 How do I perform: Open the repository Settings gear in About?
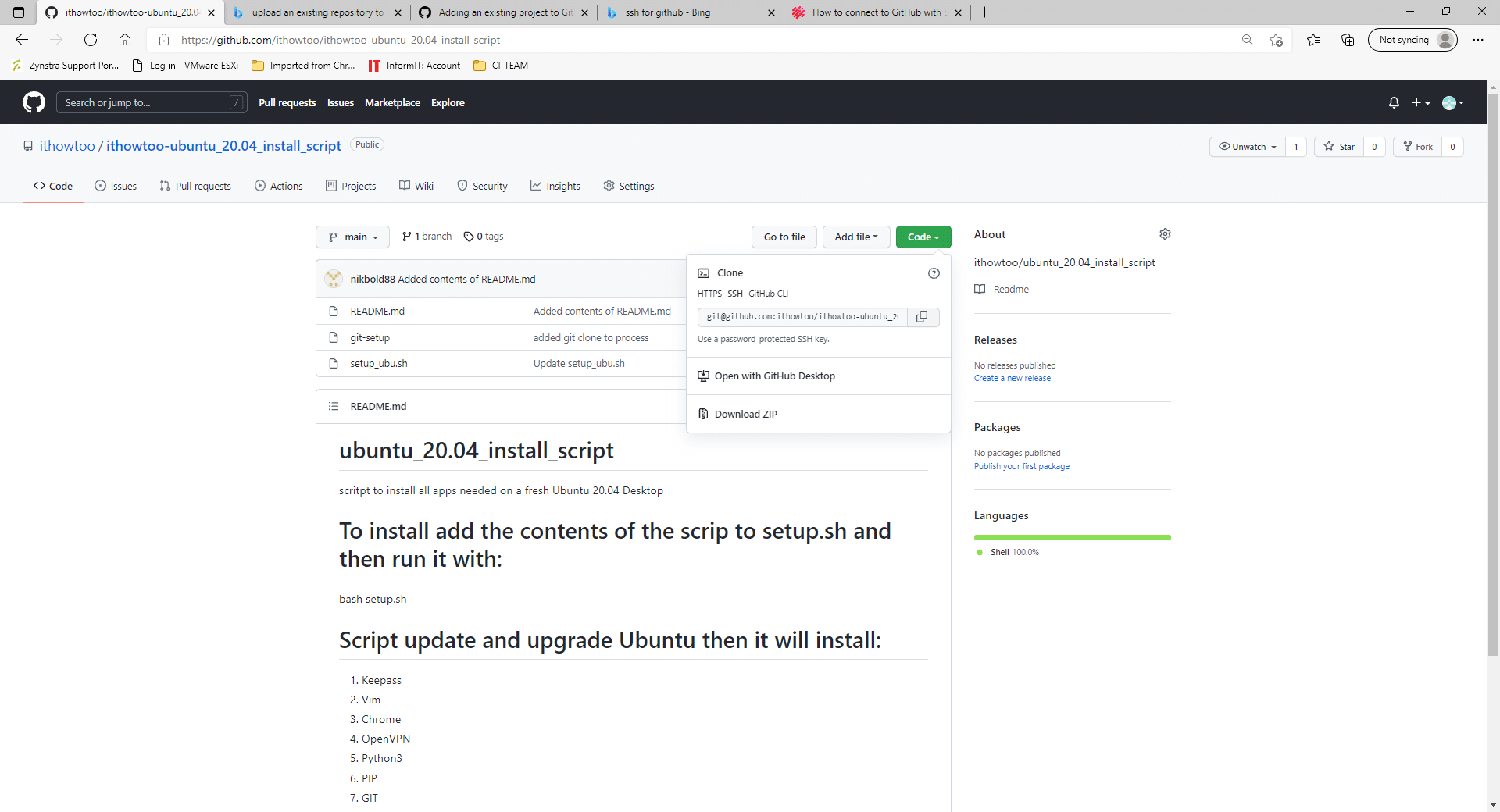1165,233
